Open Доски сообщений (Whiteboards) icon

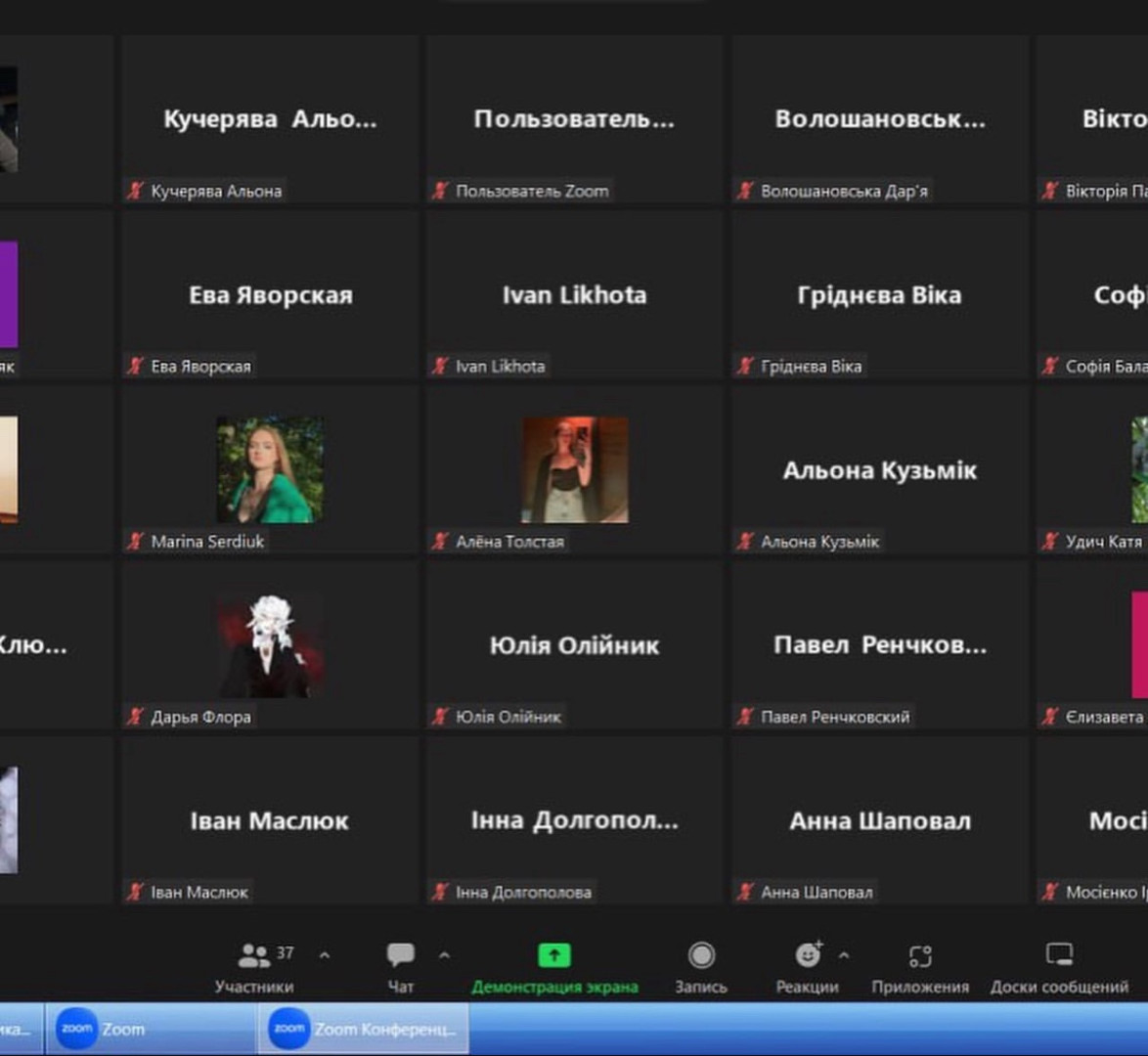coord(1059,955)
